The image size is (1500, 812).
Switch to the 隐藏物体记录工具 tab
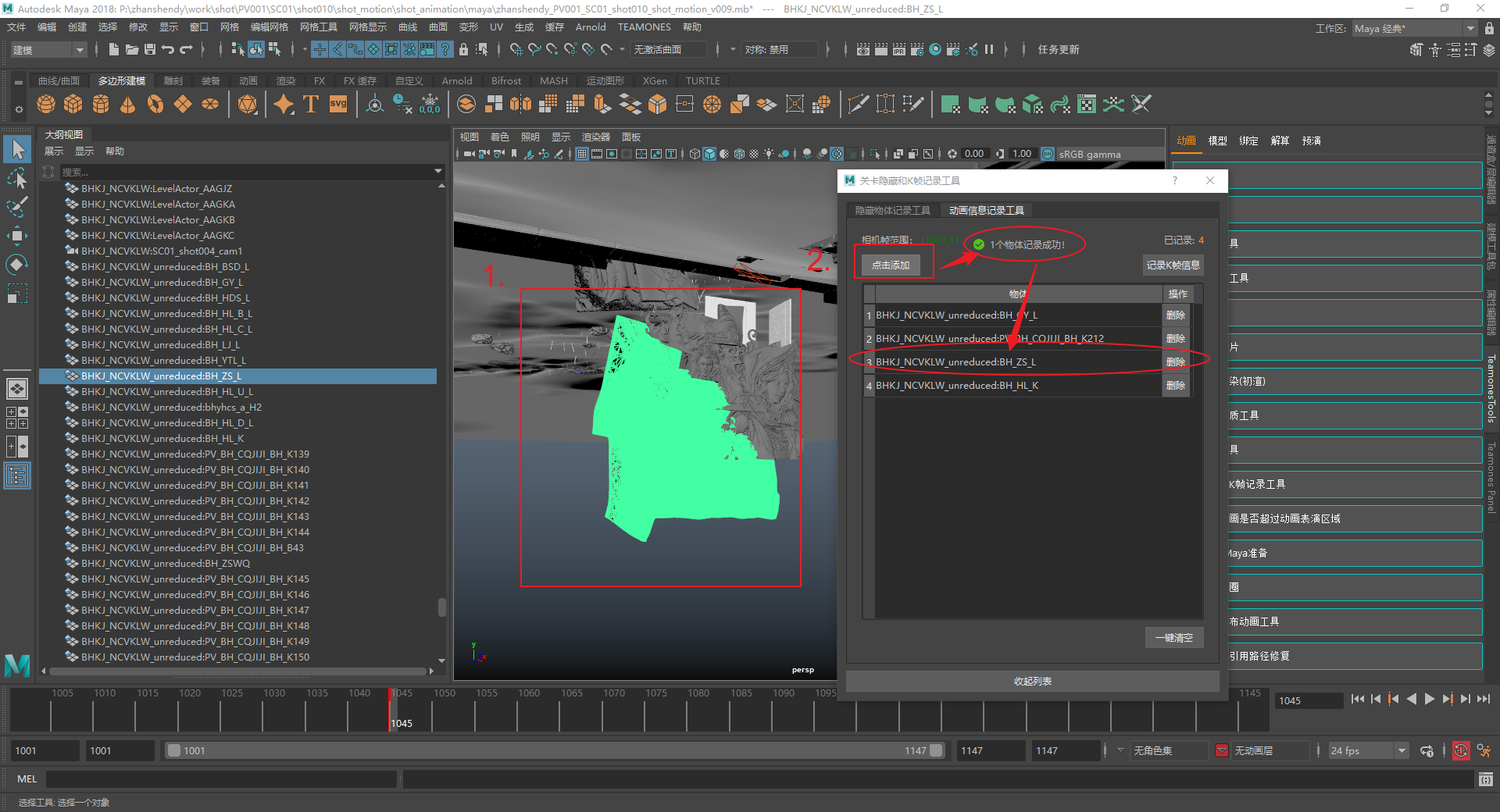(x=892, y=211)
